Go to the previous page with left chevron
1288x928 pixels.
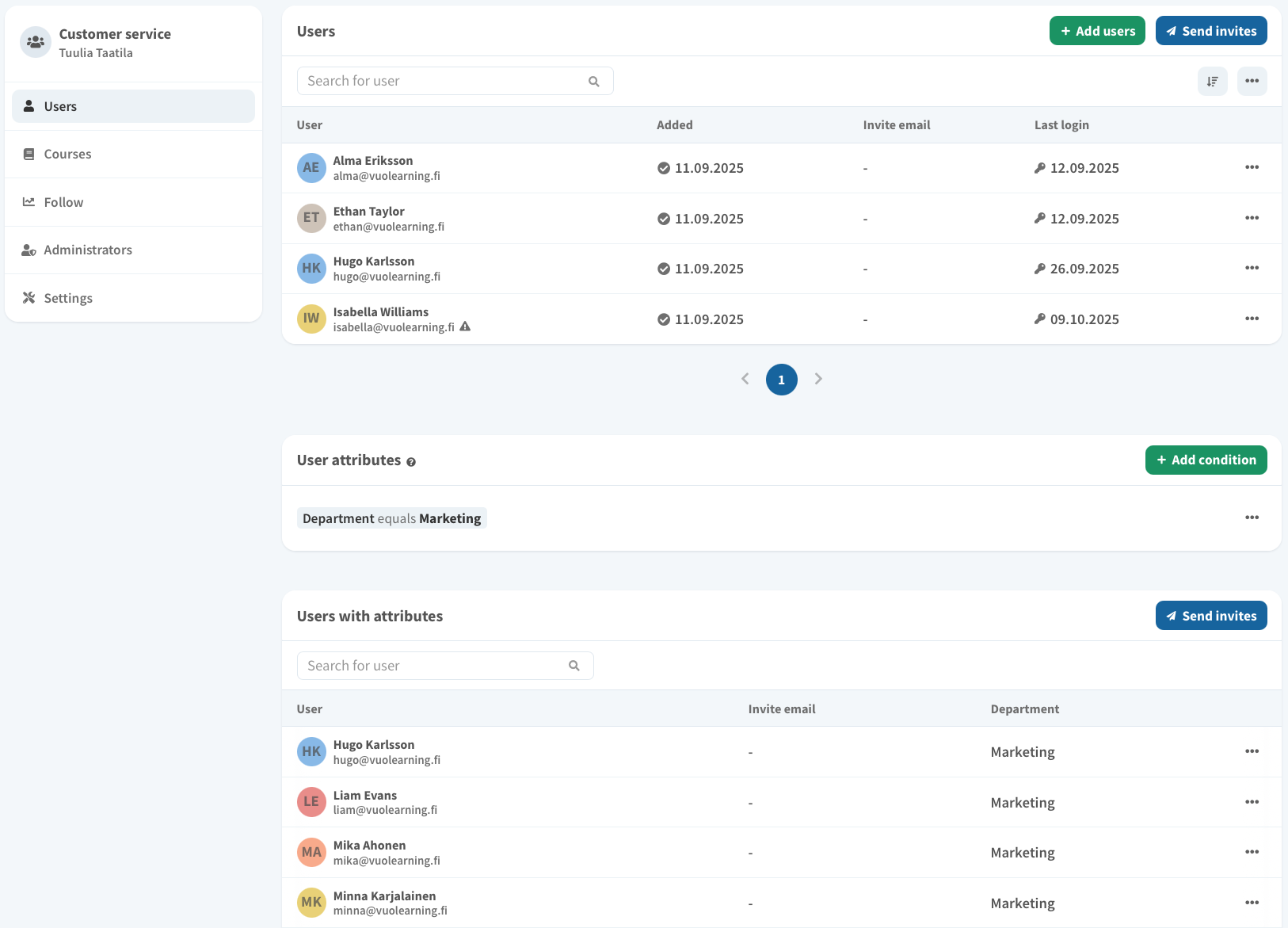pyautogui.click(x=745, y=379)
